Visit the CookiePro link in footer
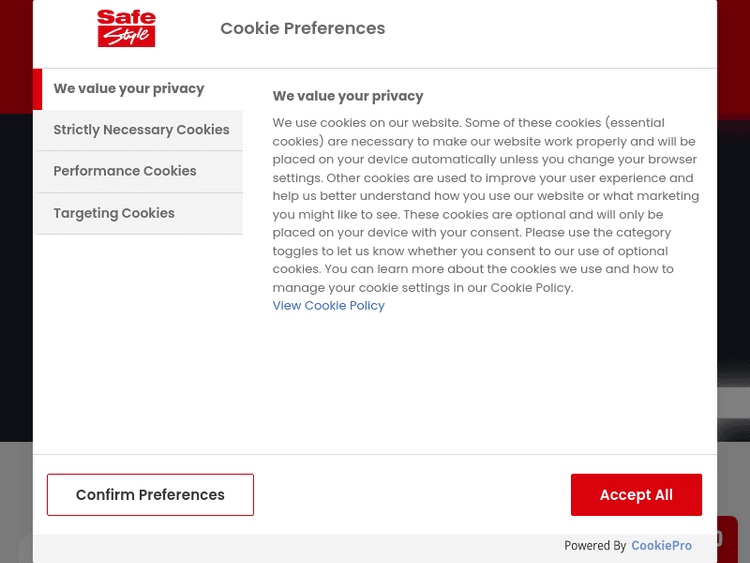 pos(661,546)
